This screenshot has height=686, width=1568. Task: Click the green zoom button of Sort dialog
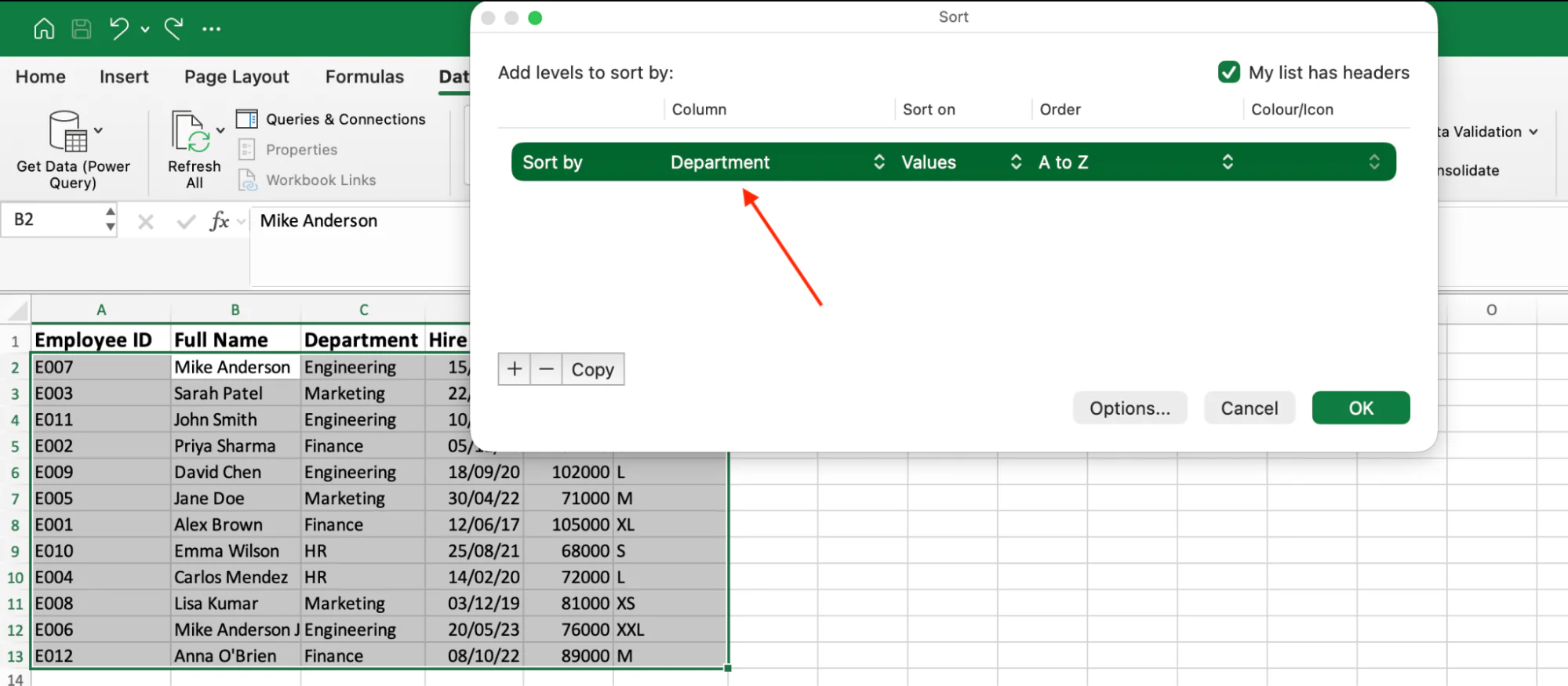click(535, 18)
